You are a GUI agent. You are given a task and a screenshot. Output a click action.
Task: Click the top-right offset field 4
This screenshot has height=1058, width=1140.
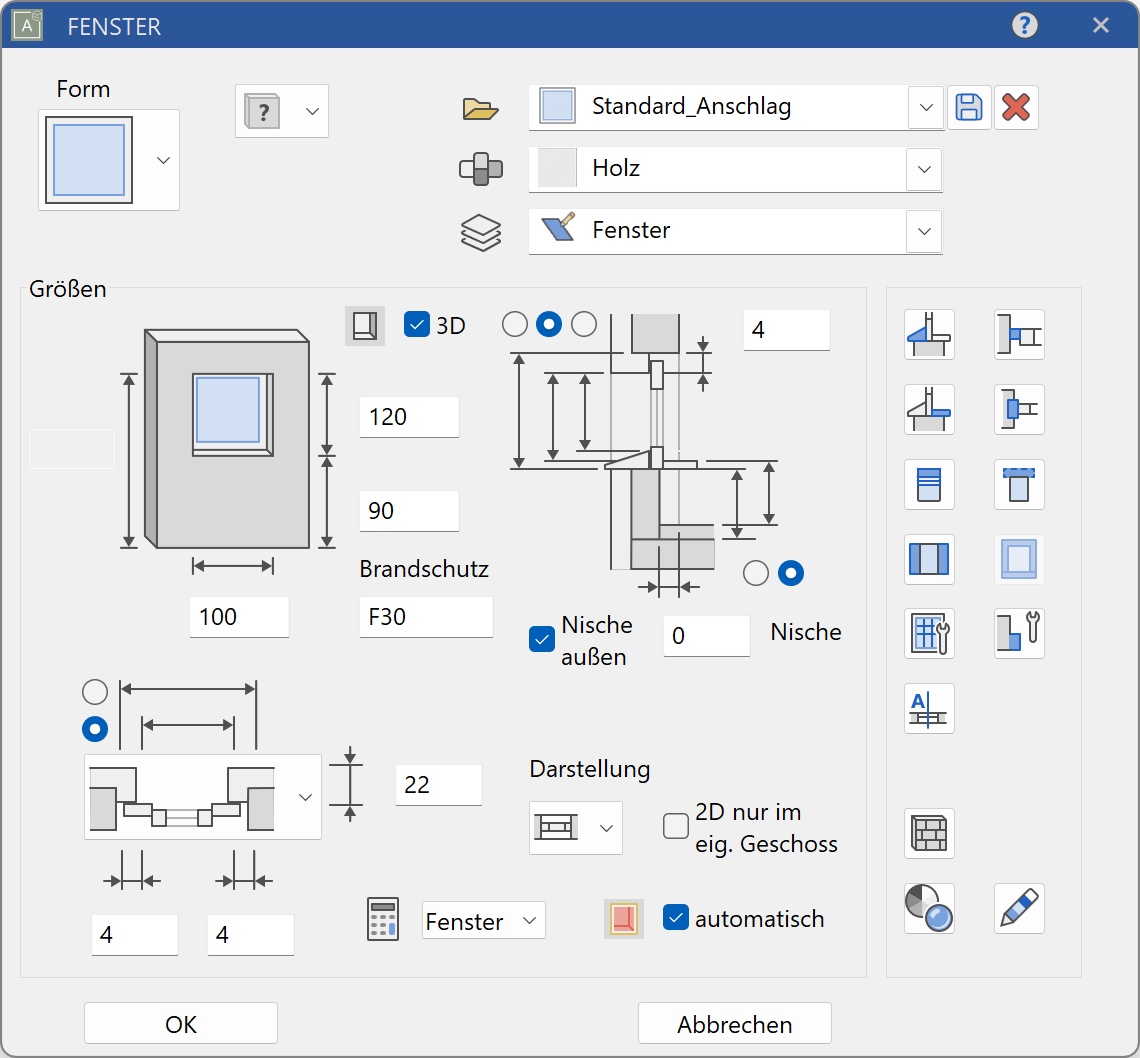click(787, 330)
